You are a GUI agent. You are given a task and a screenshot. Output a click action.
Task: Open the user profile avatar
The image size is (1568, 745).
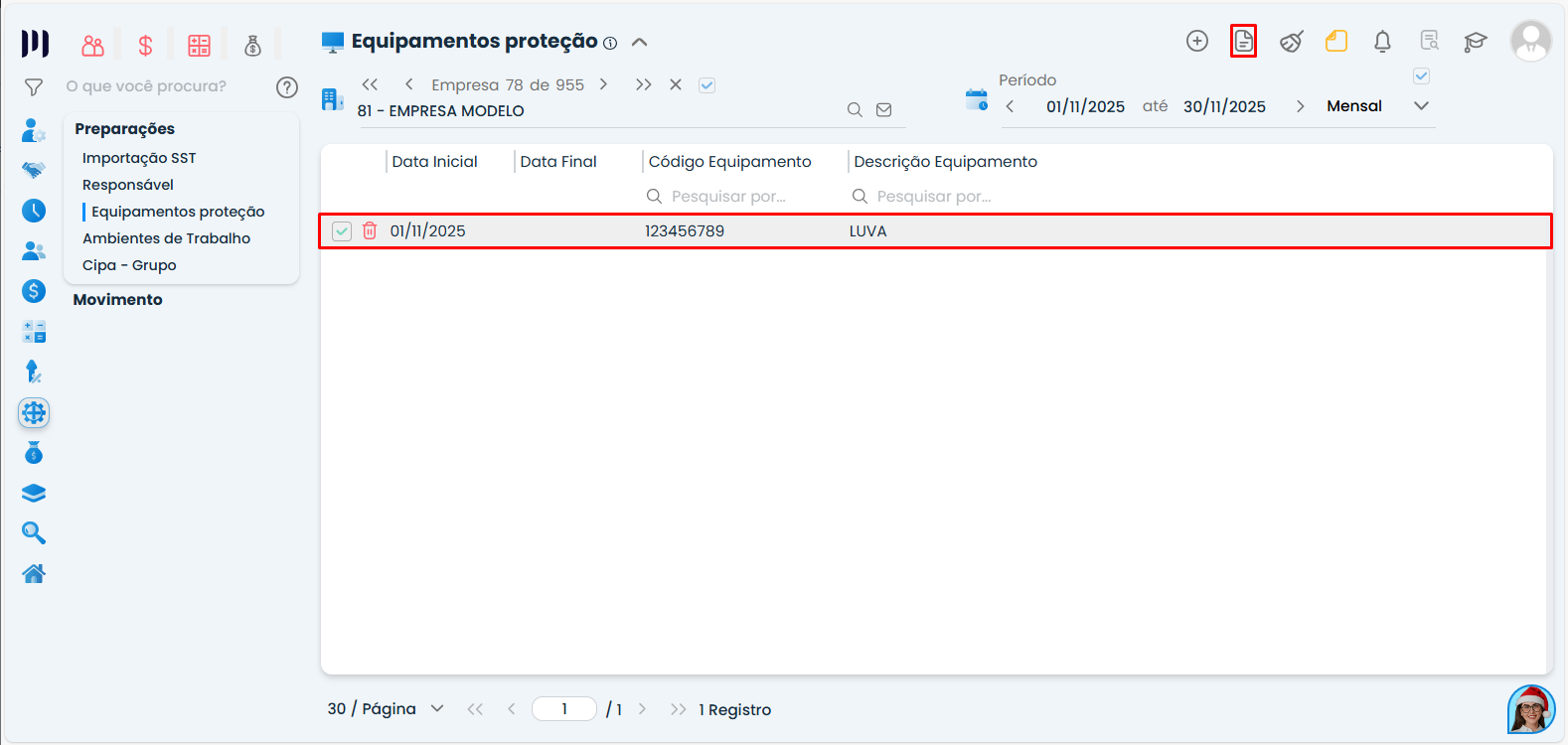pyautogui.click(x=1530, y=41)
